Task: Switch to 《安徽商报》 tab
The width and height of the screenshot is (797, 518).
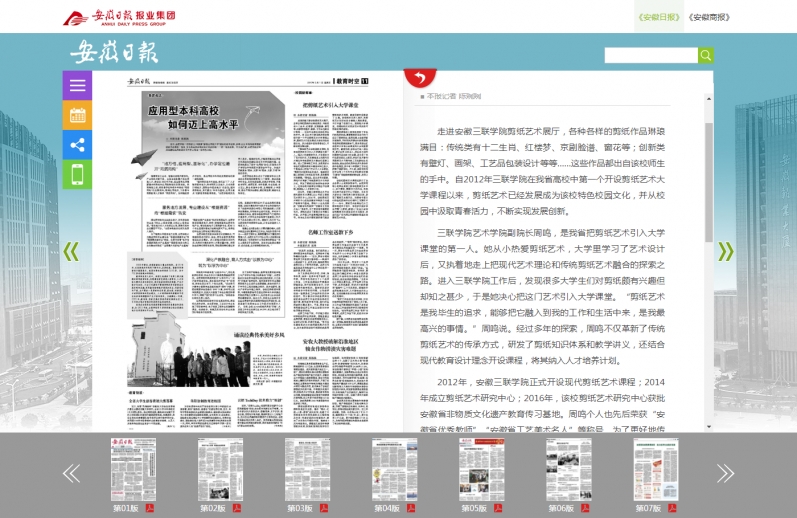Action: [709, 17]
